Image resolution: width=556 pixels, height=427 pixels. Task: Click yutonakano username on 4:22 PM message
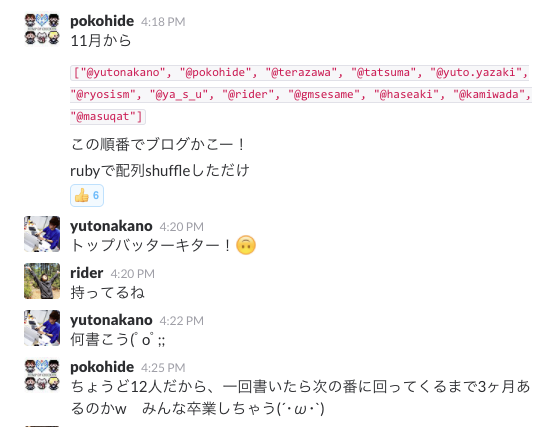click(111, 320)
